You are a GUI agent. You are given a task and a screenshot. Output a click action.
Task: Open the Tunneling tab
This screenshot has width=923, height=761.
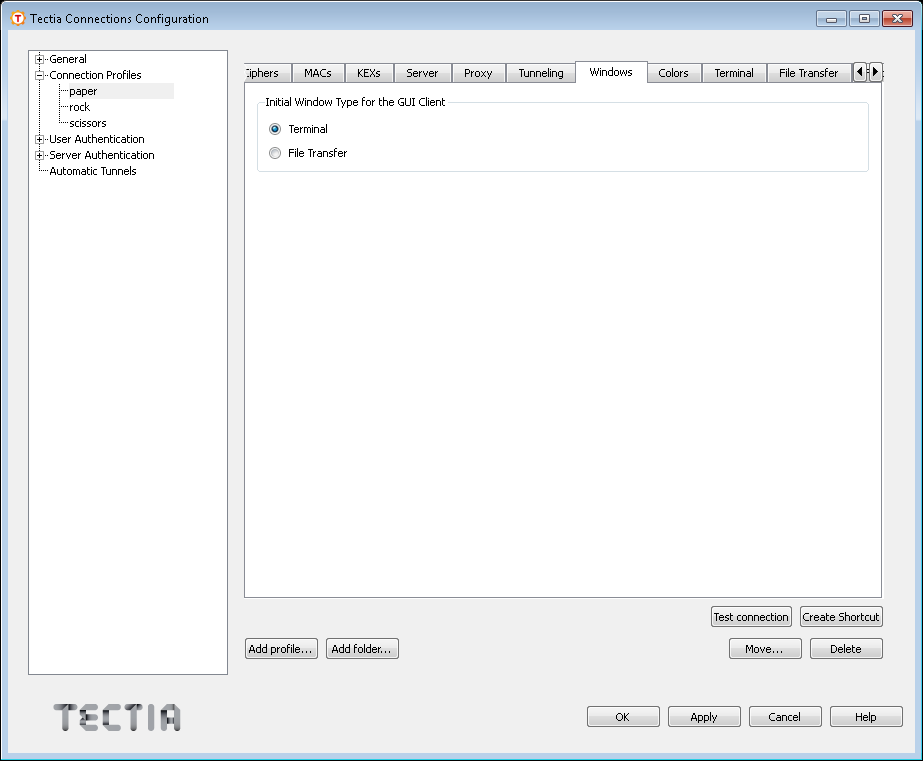pos(540,72)
